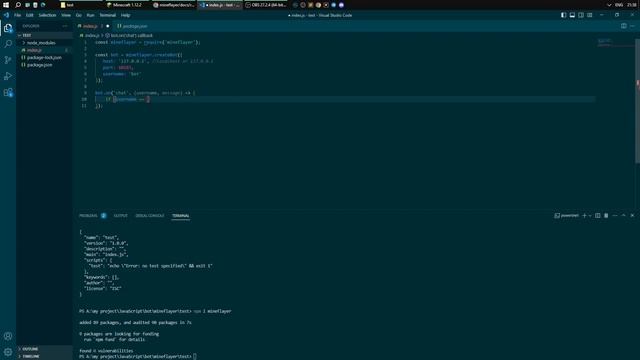Open Windows taskbar search icon

coord(18,5)
